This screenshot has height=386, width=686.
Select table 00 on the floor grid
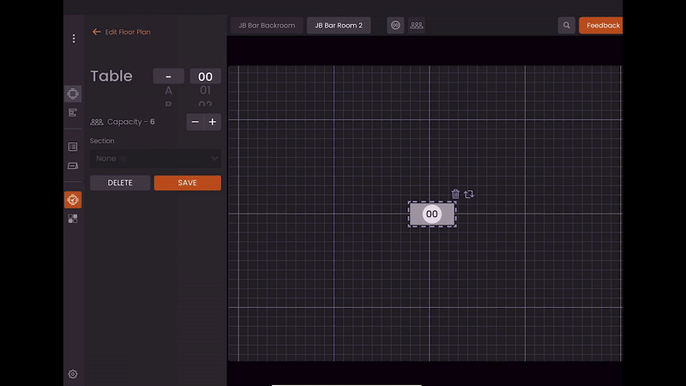[x=432, y=214]
